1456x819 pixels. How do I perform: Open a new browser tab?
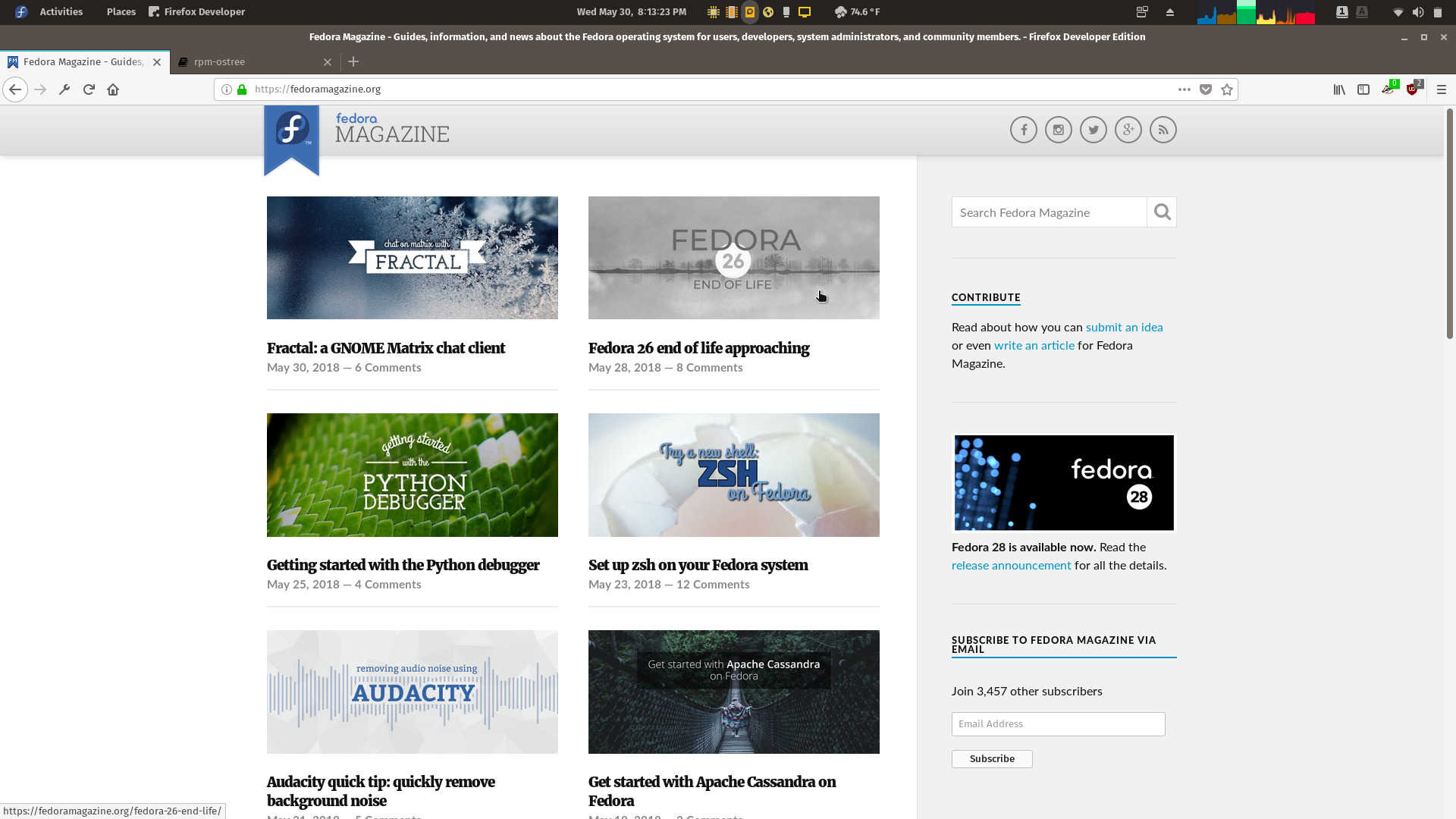pyautogui.click(x=353, y=61)
